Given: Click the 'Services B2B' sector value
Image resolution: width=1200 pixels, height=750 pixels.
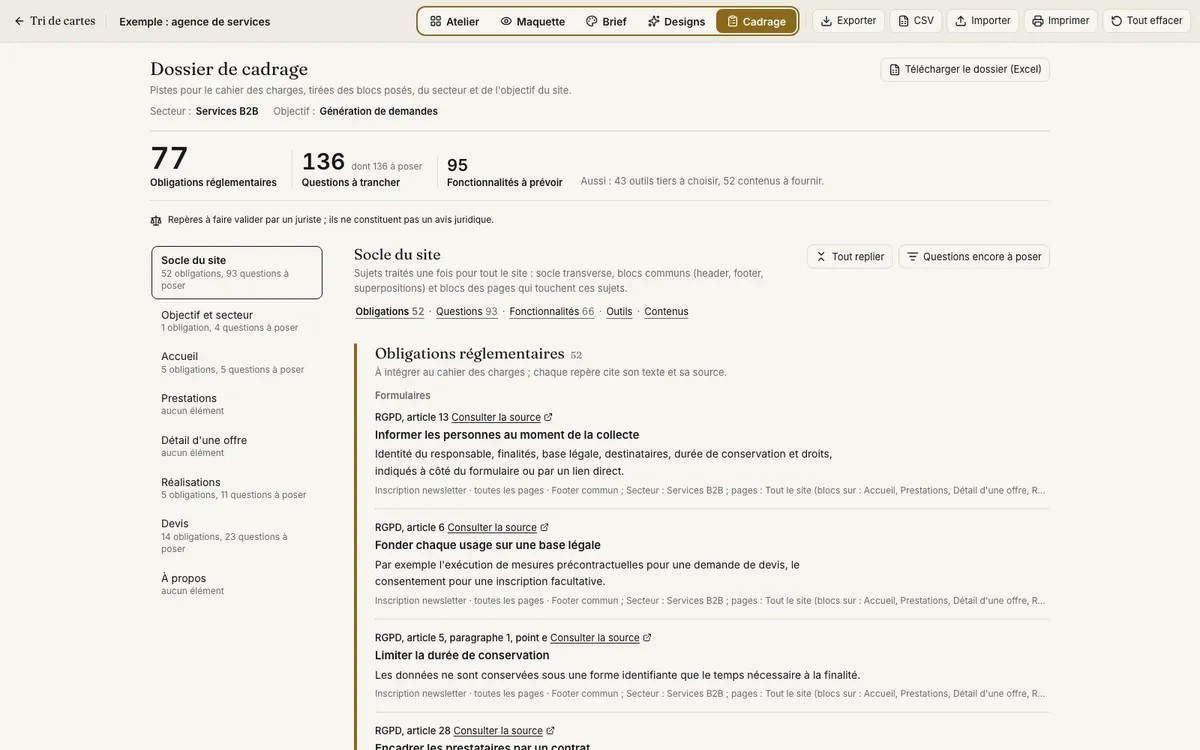Looking at the screenshot, I should point(227,111).
